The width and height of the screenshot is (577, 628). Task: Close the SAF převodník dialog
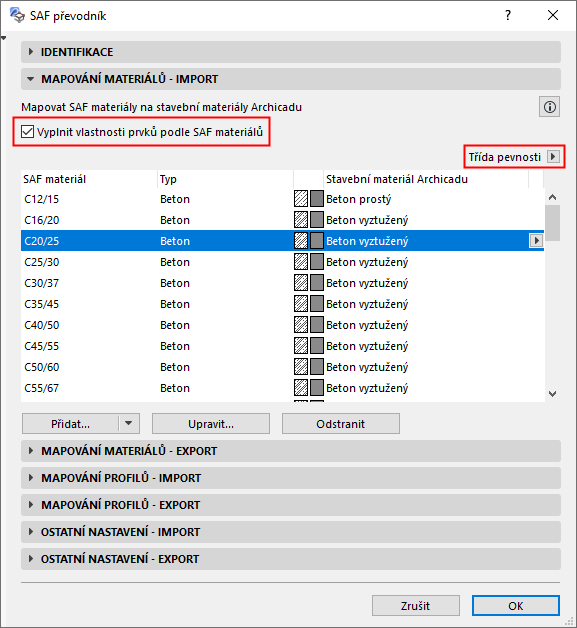(553, 16)
